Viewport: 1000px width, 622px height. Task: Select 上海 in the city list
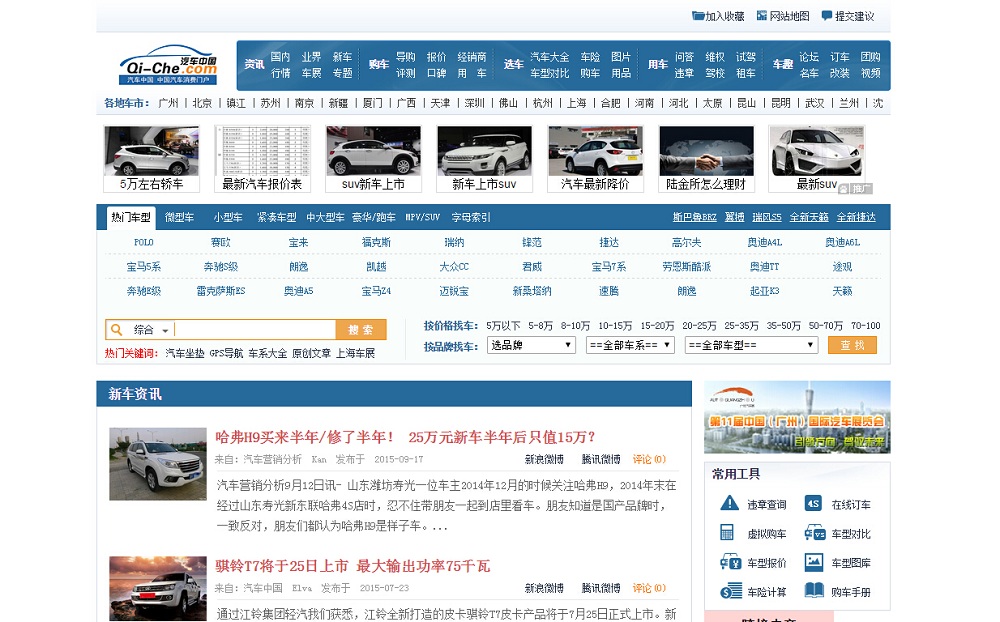[x=577, y=103]
